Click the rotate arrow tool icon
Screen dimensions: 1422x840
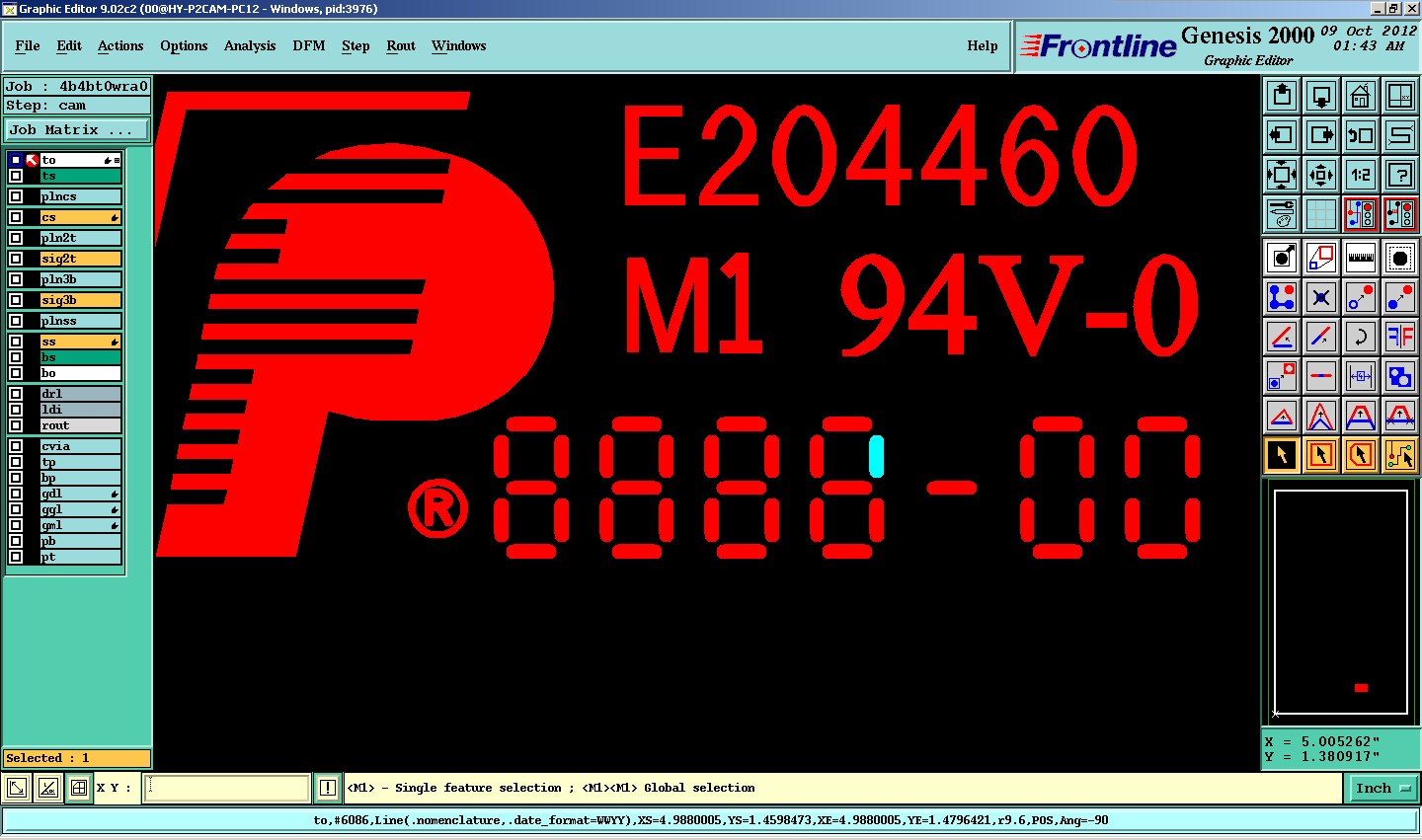pos(1361,337)
